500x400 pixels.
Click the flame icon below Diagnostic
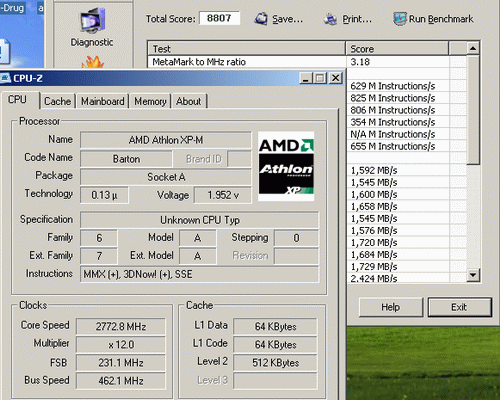[x=93, y=62]
